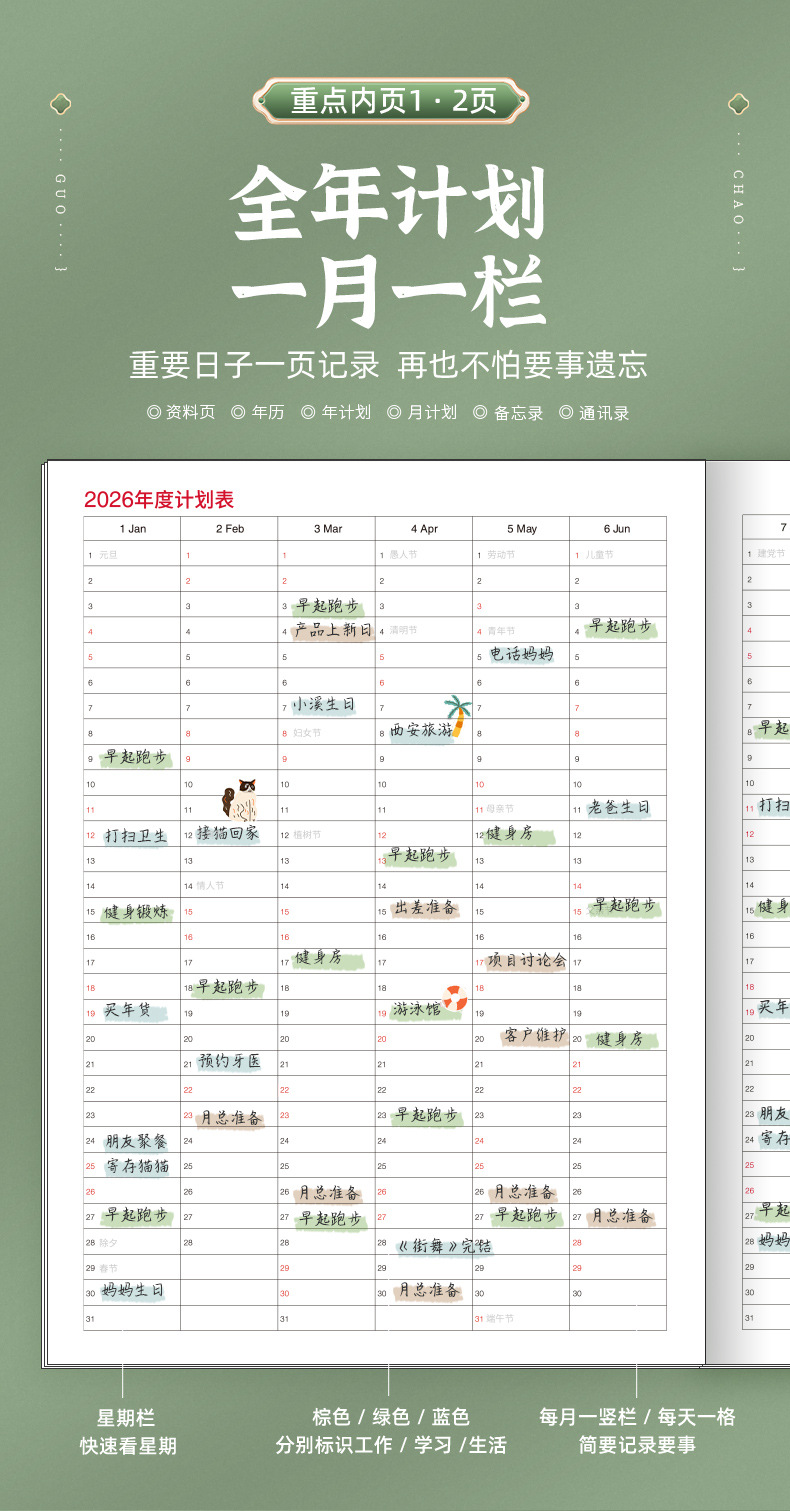Click the 元旦 holiday label on January 1

coord(108,555)
